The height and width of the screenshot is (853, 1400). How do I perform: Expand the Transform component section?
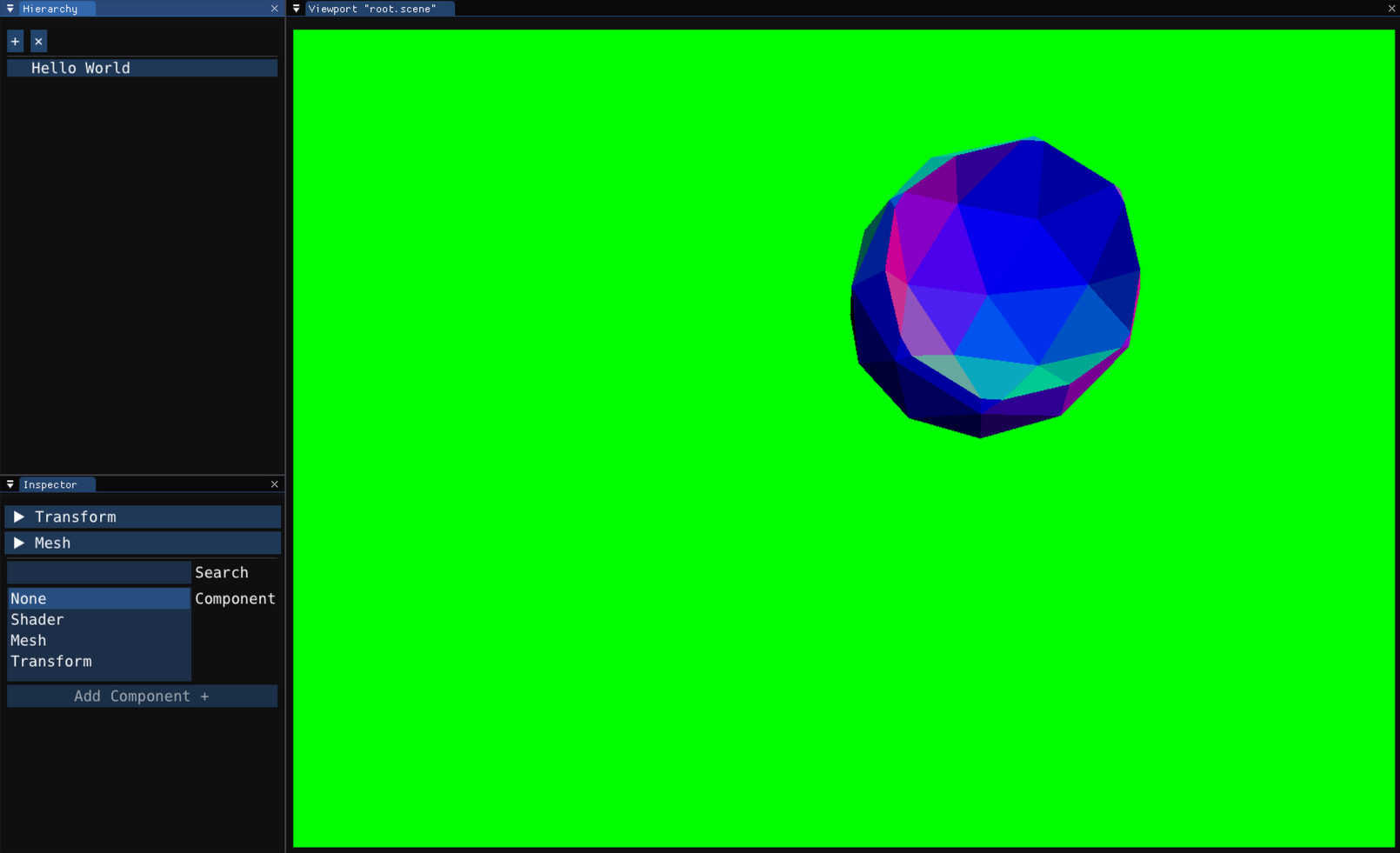pyautogui.click(x=143, y=516)
